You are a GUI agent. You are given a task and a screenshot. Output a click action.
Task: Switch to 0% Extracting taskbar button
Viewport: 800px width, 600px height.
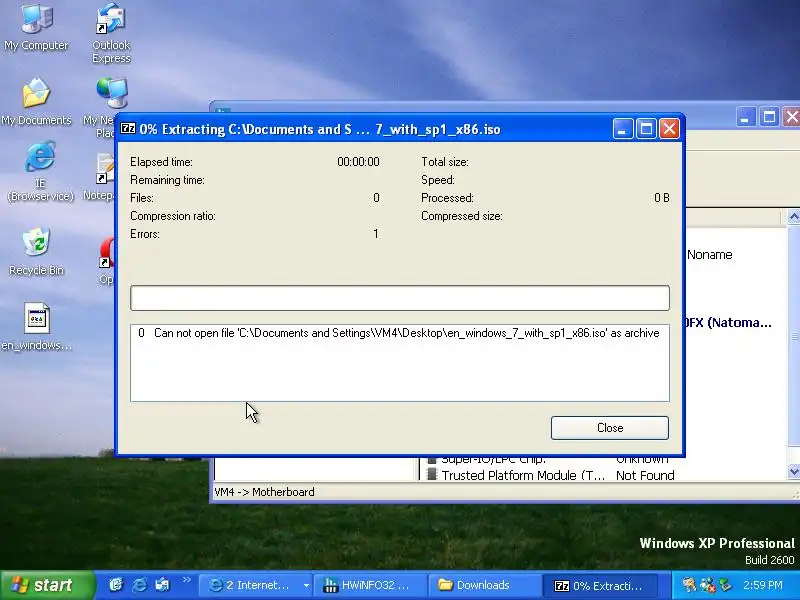599,585
